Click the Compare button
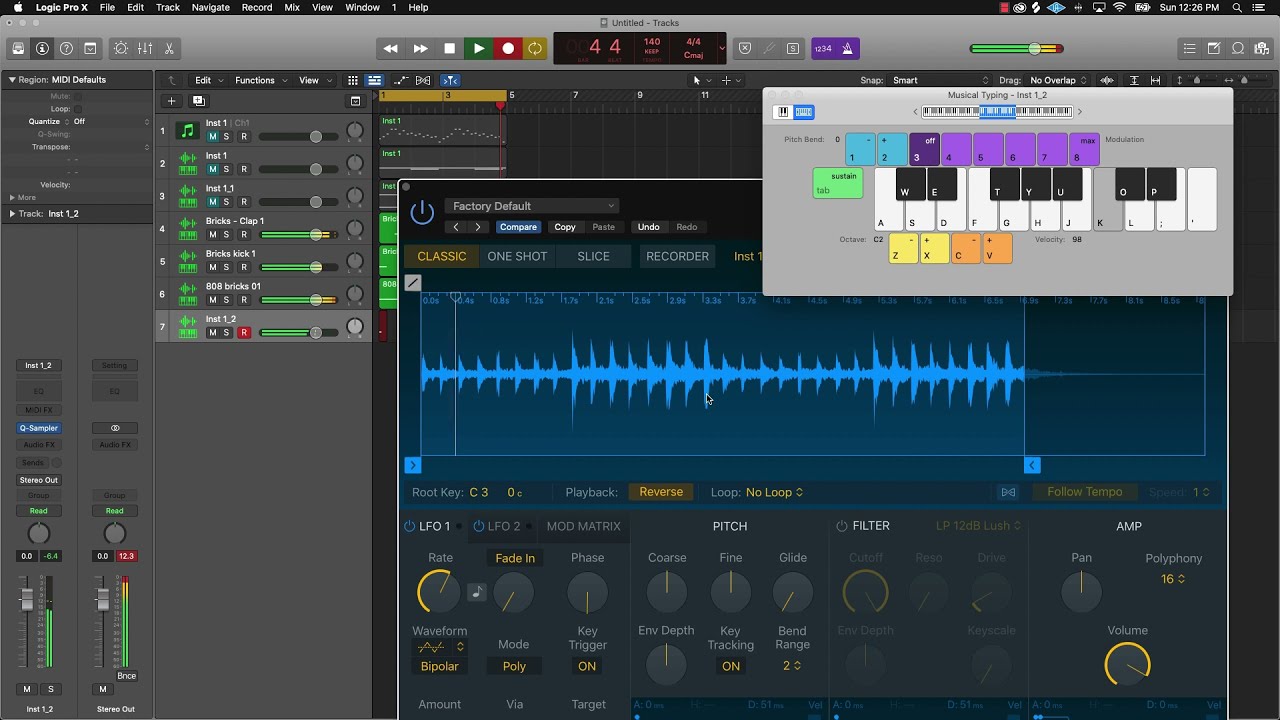 (x=518, y=227)
